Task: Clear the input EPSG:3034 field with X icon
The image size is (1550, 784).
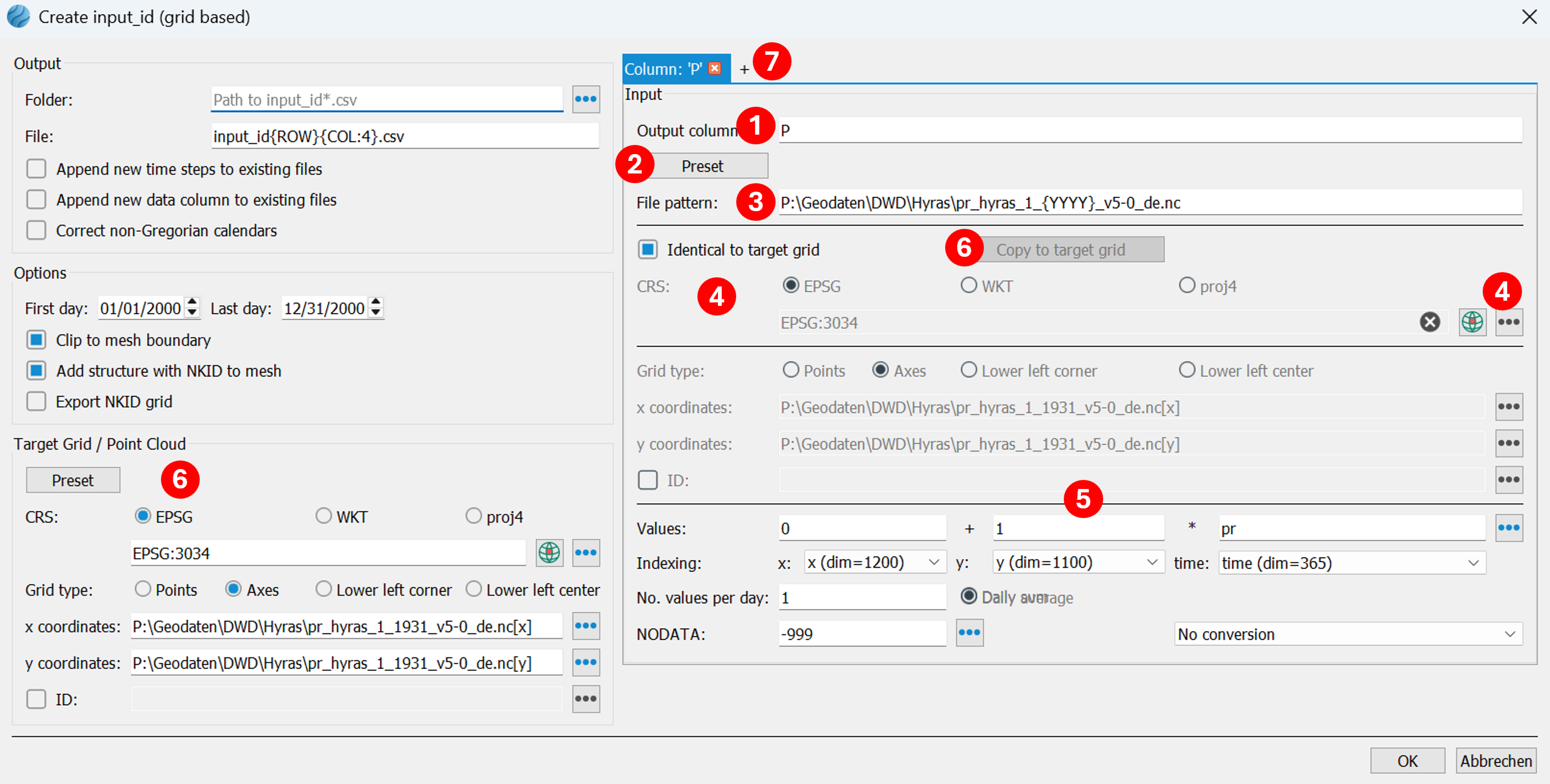Action: click(x=1430, y=322)
